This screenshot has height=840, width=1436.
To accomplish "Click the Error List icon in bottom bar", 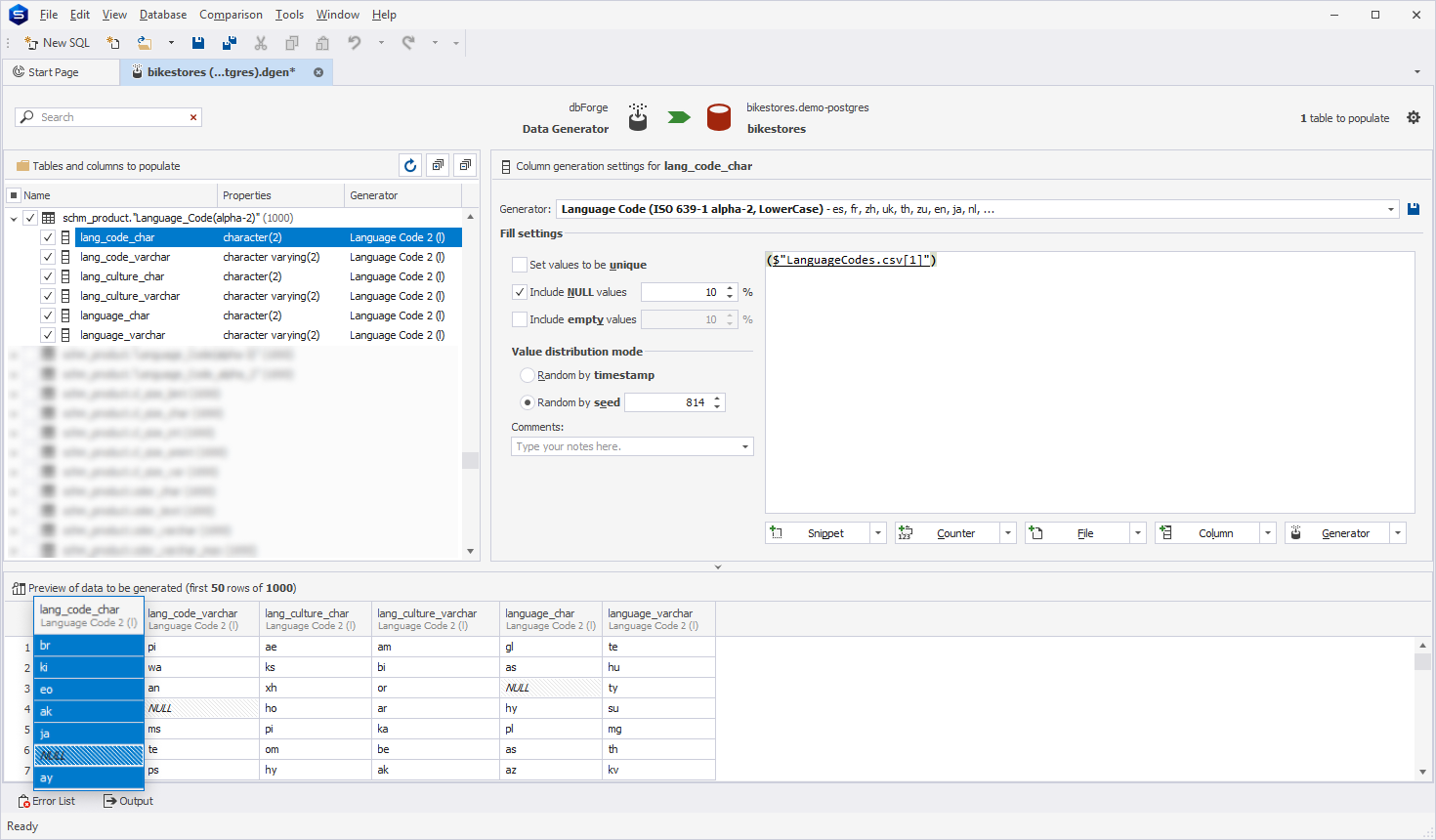I will coord(24,801).
